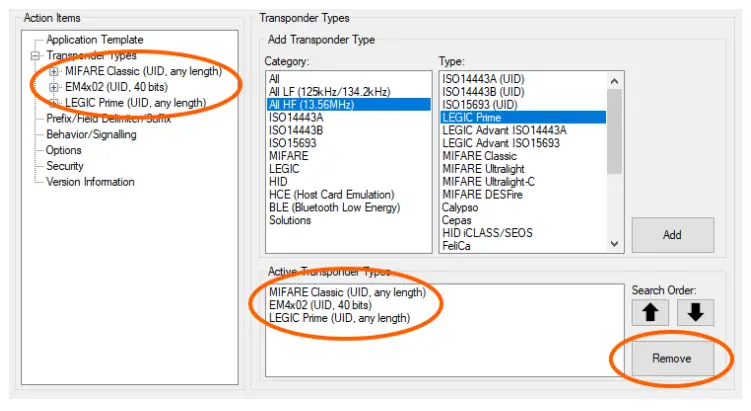Image resolution: width=751 pixels, height=411 pixels.
Task: Choose category BLE (Bluetooth Low Energy)
Action: pyautogui.click(x=349, y=208)
